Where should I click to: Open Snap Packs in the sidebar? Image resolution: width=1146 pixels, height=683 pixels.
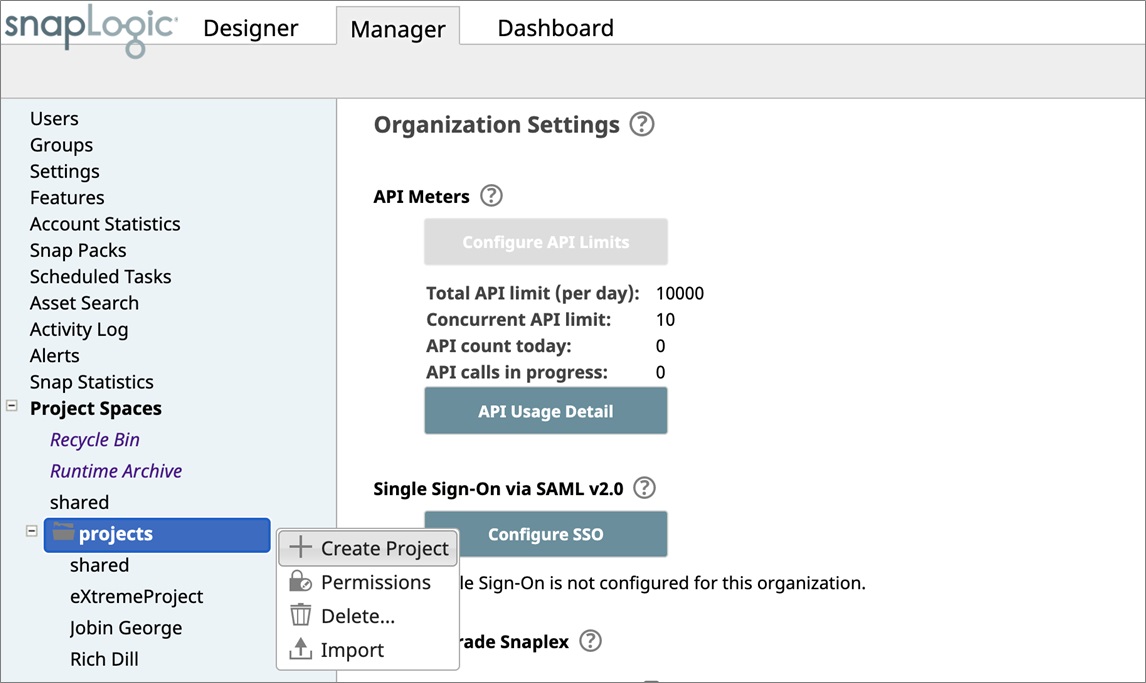pyautogui.click(x=78, y=250)
